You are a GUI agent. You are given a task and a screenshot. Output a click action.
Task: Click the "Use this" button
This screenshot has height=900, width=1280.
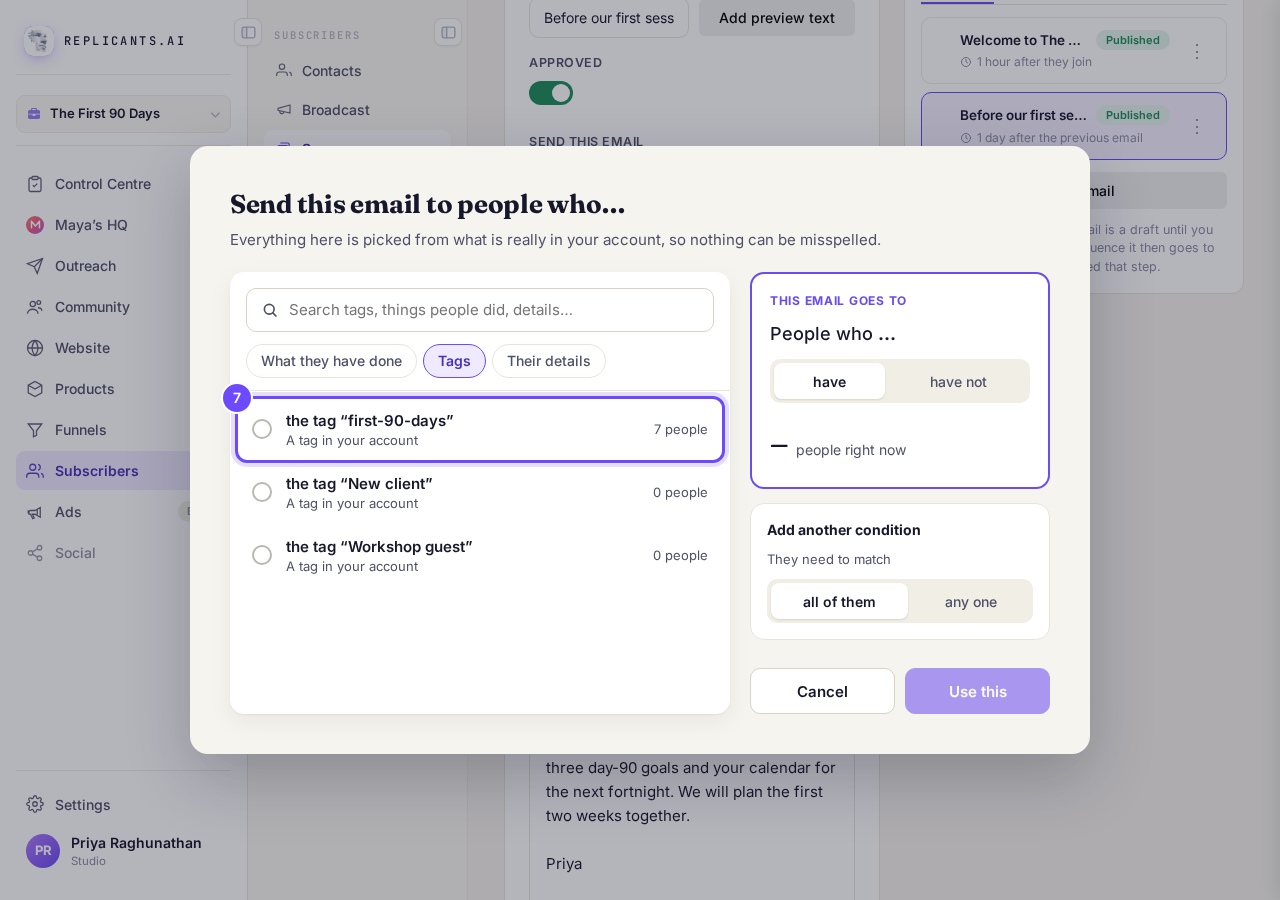coord(977,691)
